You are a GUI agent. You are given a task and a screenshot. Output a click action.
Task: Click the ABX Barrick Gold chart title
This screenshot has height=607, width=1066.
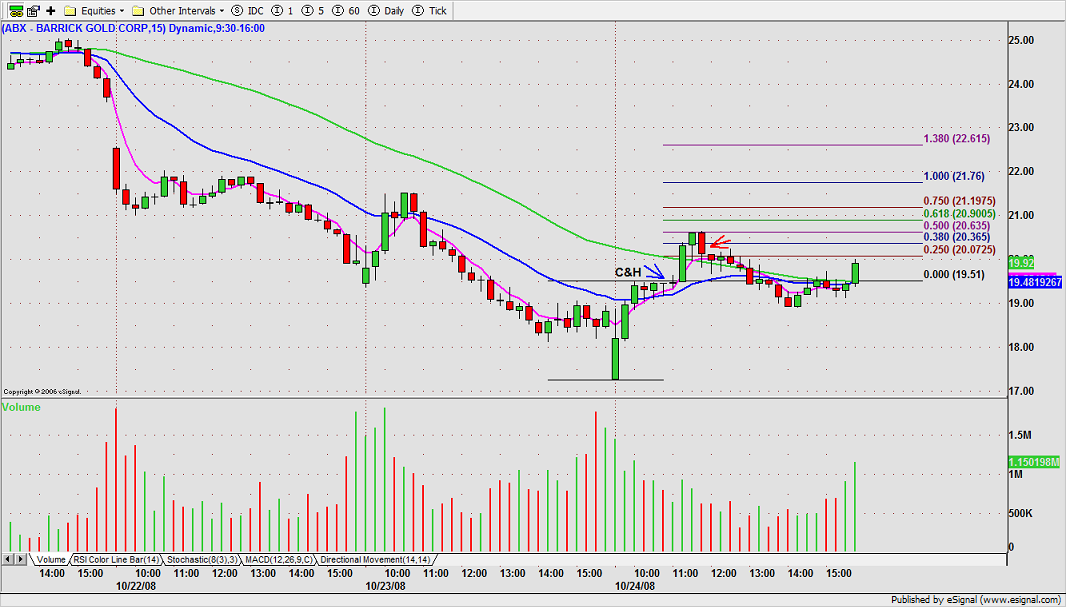pos(134,28)
